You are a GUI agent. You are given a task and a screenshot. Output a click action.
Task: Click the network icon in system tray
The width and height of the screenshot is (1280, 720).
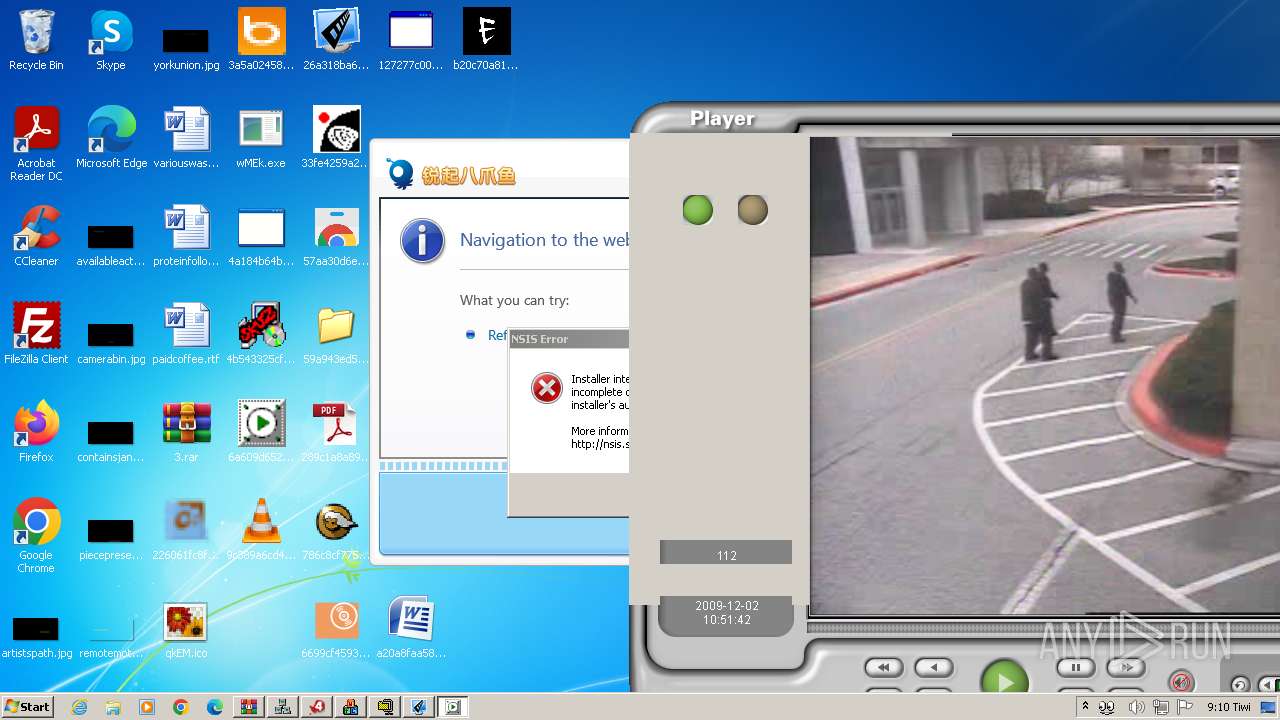1161,707
